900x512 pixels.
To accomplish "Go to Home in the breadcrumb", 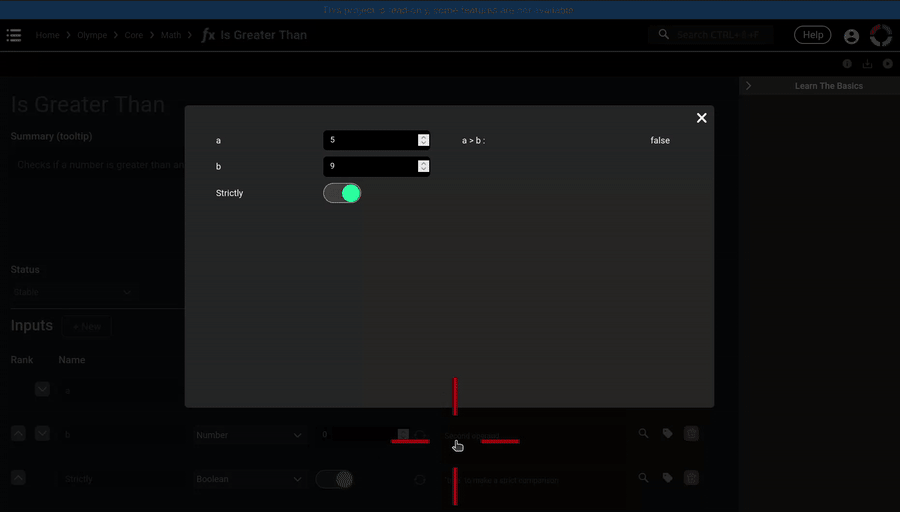I will coord(47,35).
